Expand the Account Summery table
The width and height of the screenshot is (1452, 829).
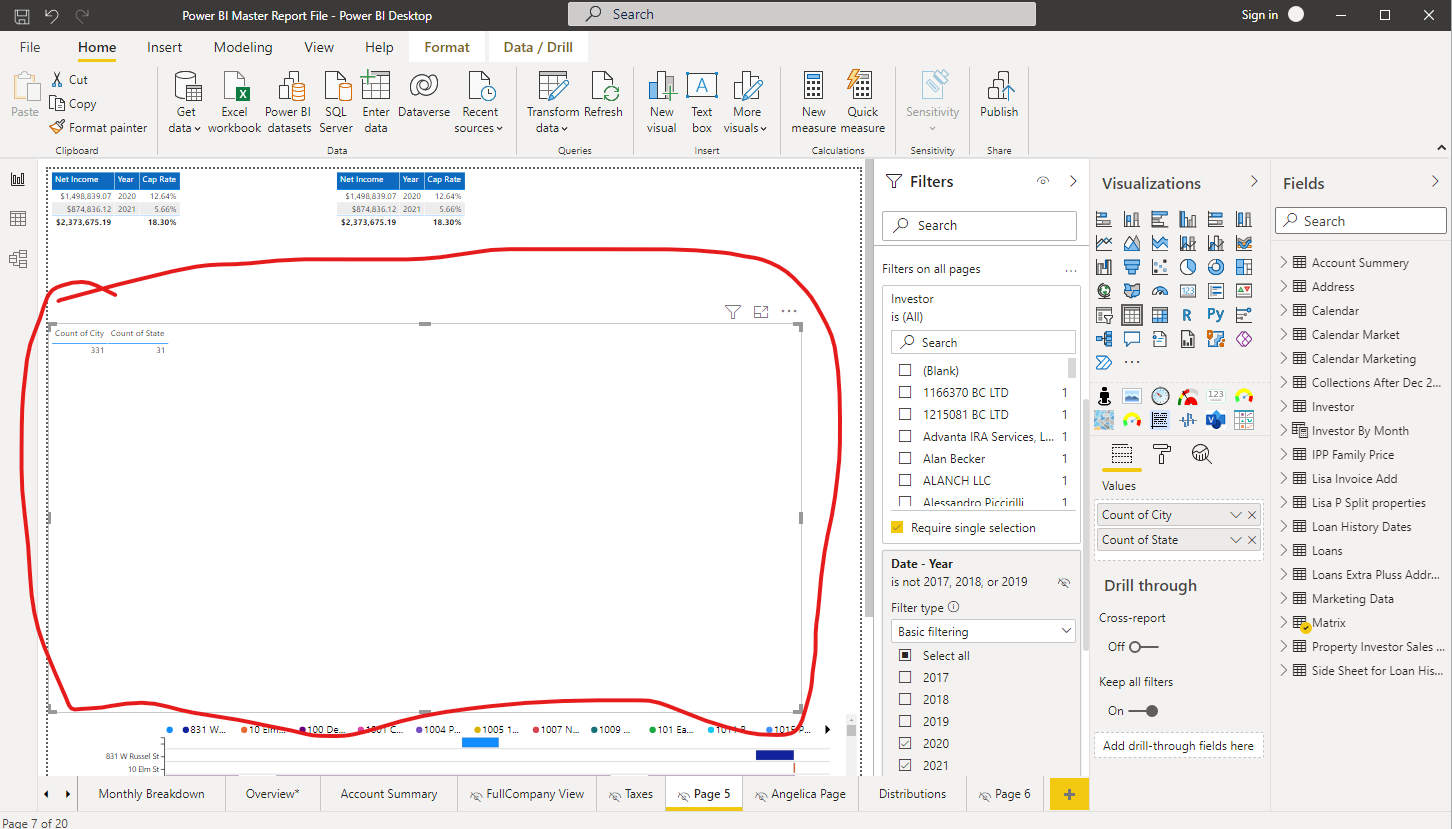click(x=1283, y=262)
